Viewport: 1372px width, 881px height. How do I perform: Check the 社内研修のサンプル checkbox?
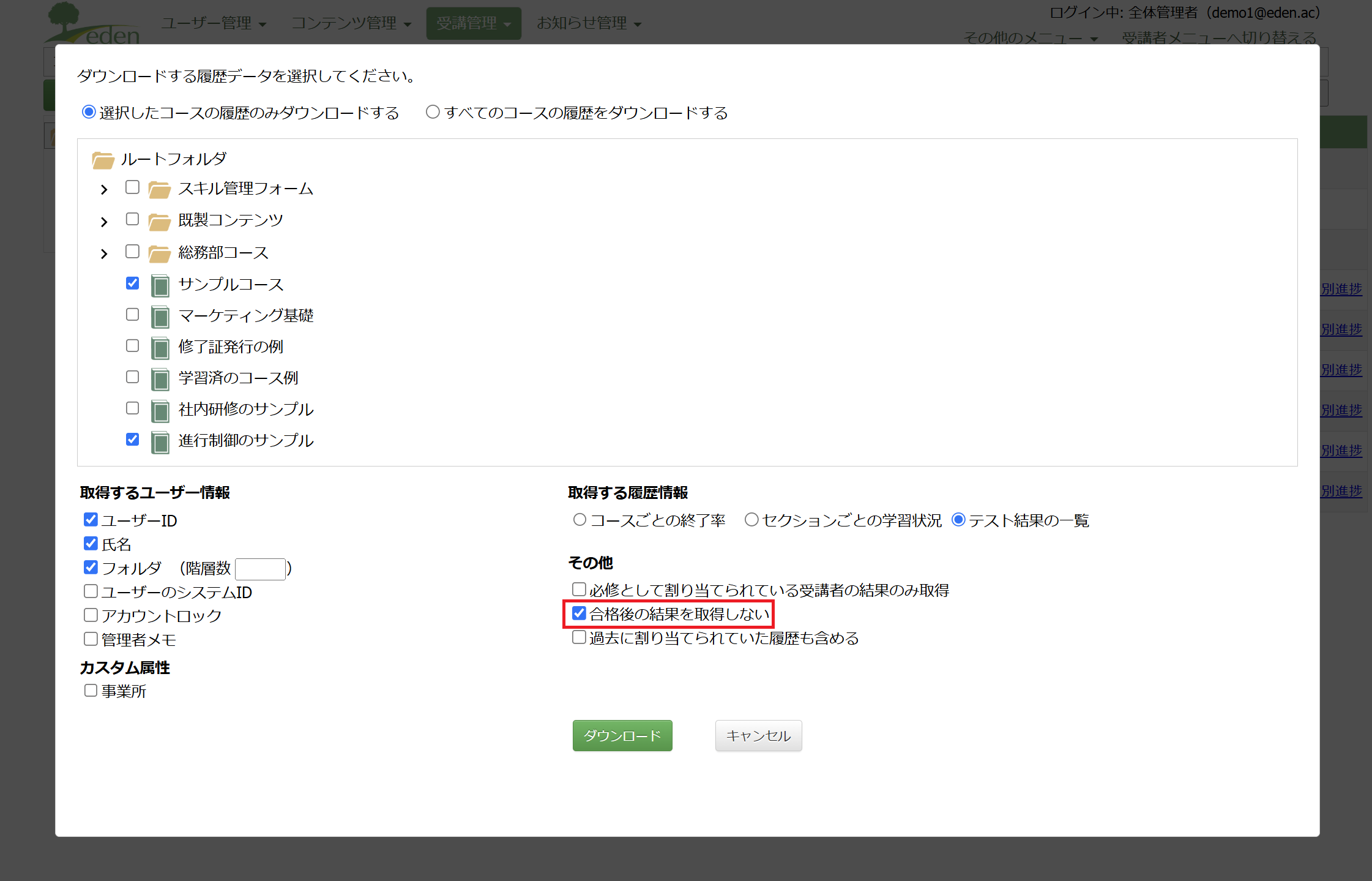click(x=132, y=408)
